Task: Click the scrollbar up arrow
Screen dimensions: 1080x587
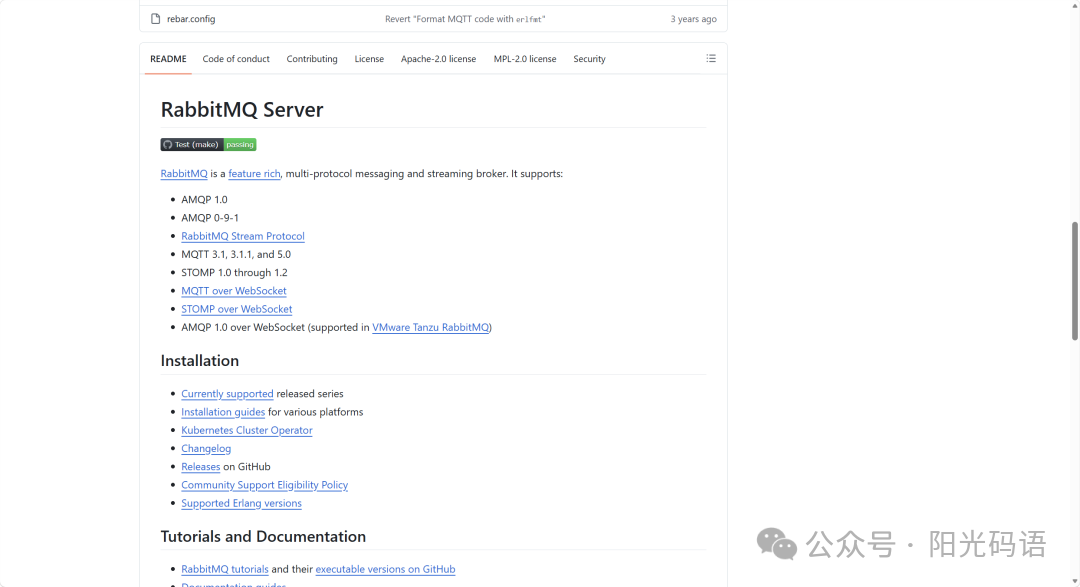Action: pyautogui.click(x=1074, y=5)
